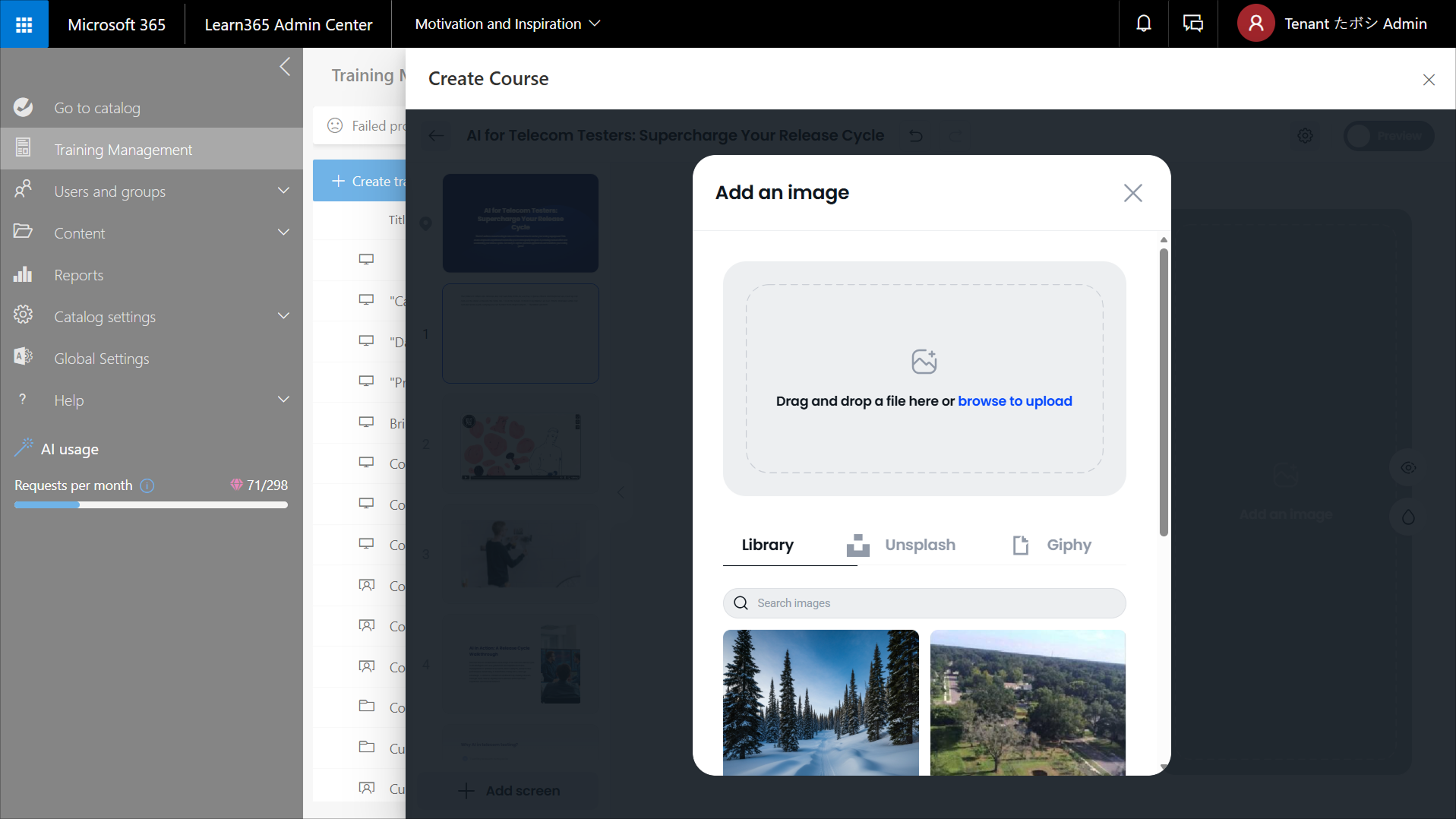Switch to the Unsplash tab
The height and width of the screenshot is (819, 1456).
pyautogui.click(x=902, y=545)
